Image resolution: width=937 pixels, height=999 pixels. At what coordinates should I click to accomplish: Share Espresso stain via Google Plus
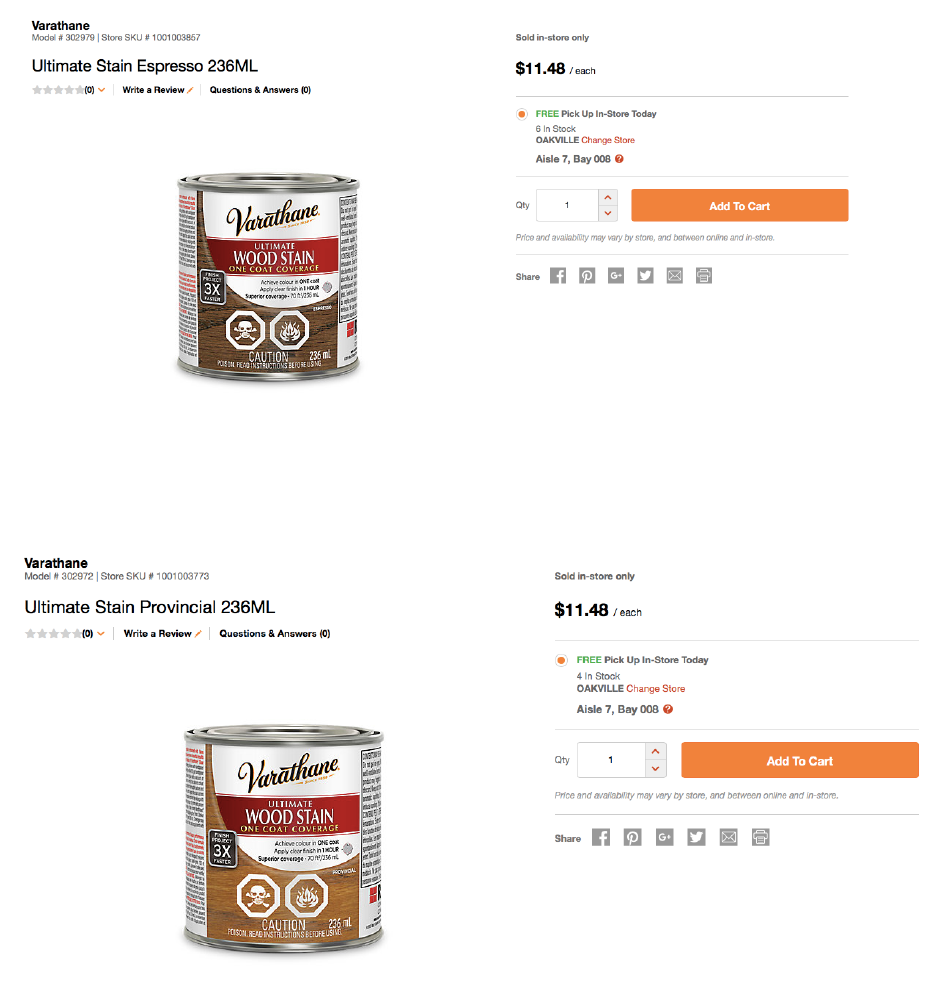tap(616, 276)
